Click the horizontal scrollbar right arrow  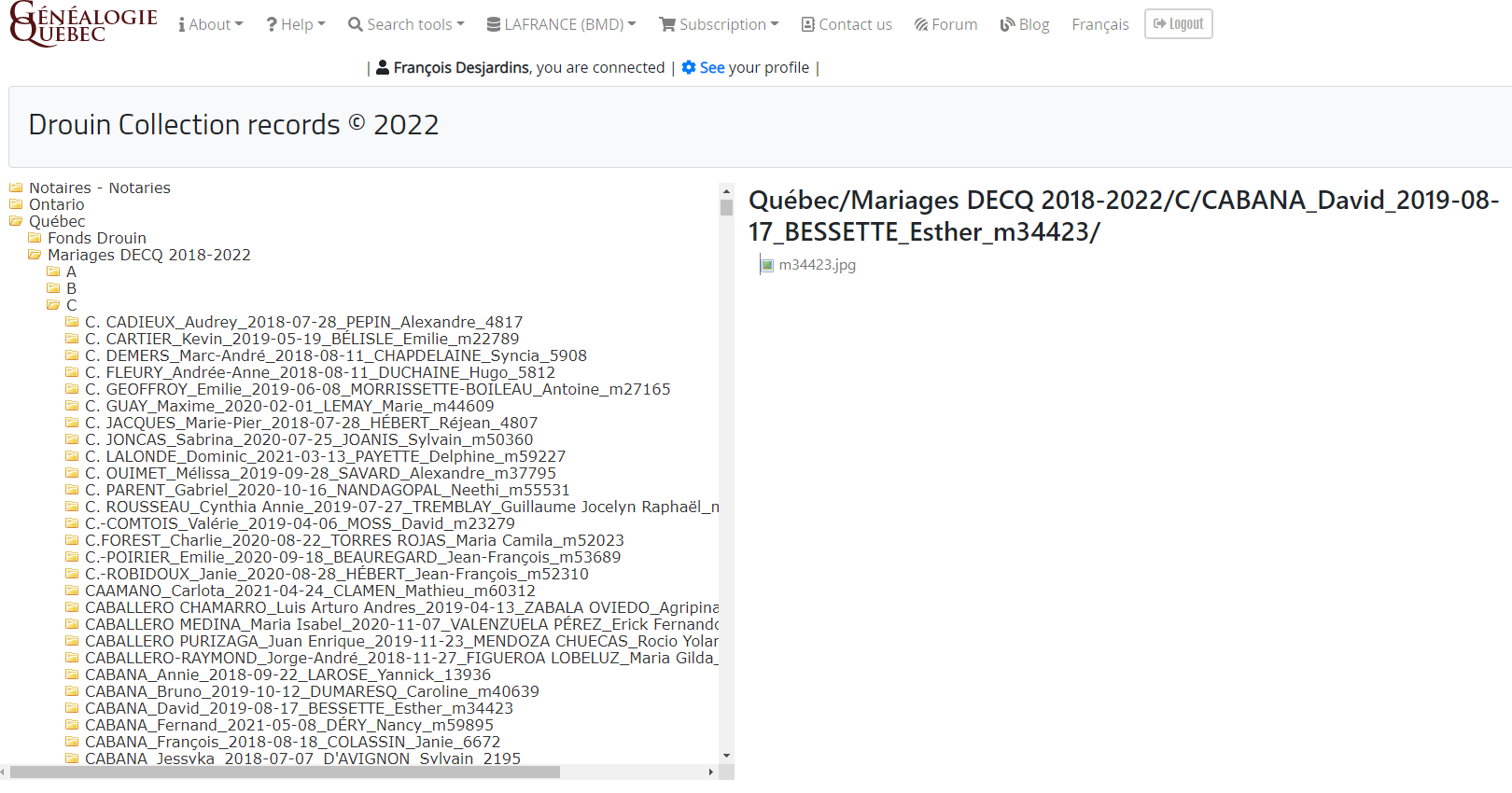click(711, 772)
